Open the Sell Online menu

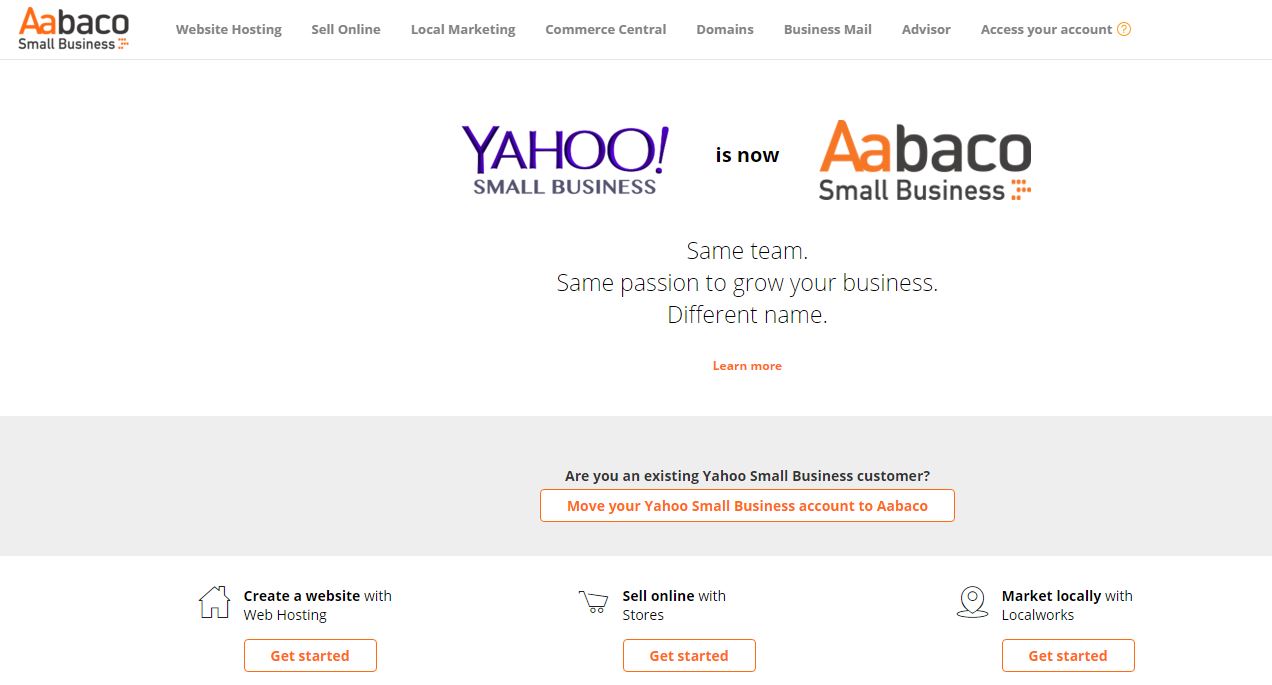[x=346, y=29]
